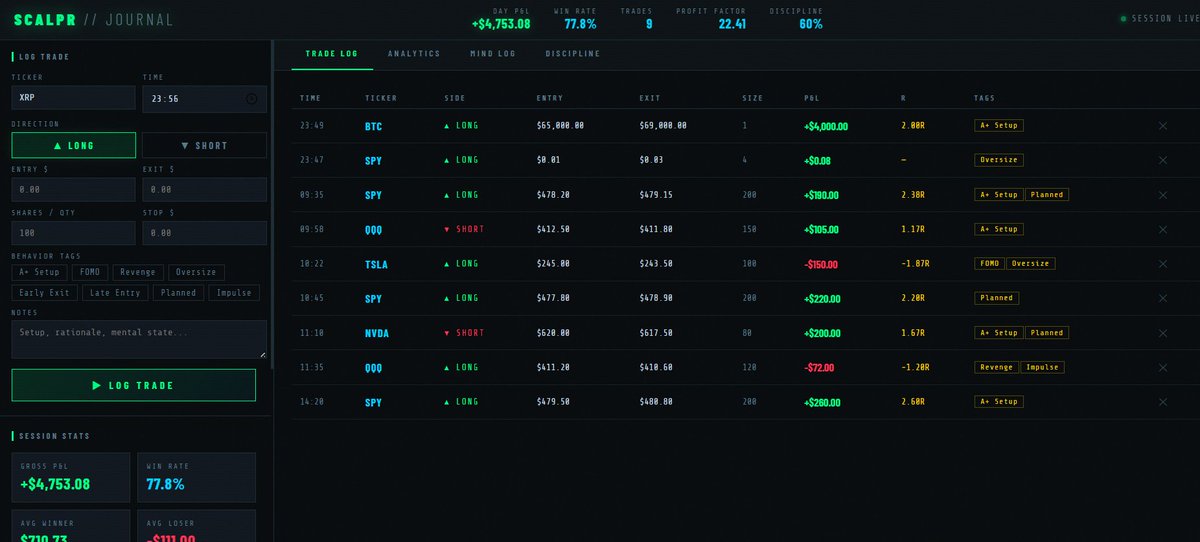Click the 14:20 time cell
Image resolution: width=1200 pixels, height=542 pixels.
tap(310, 402)
